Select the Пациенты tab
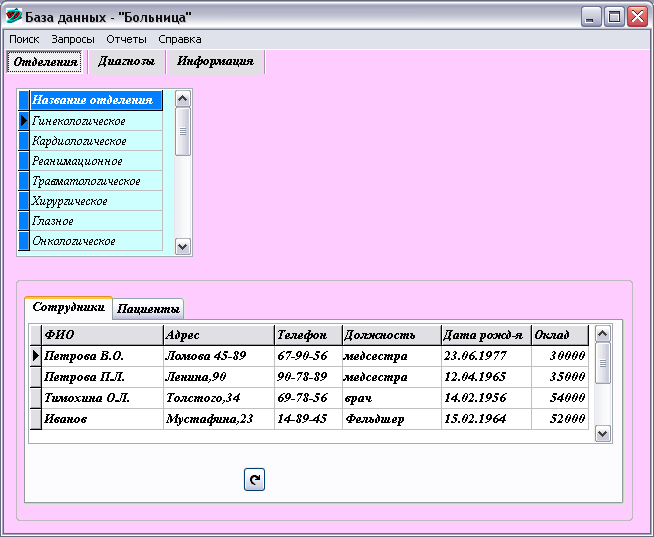 click(x=148, y=309)
